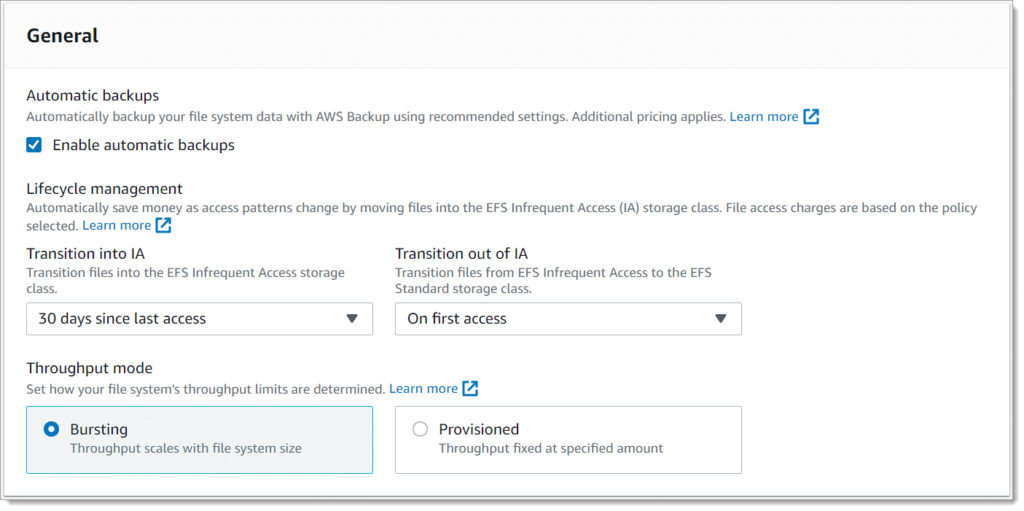The image size is (1024, 511).
Task: Select the Provisioned radio button
Action: pos(420,429)
